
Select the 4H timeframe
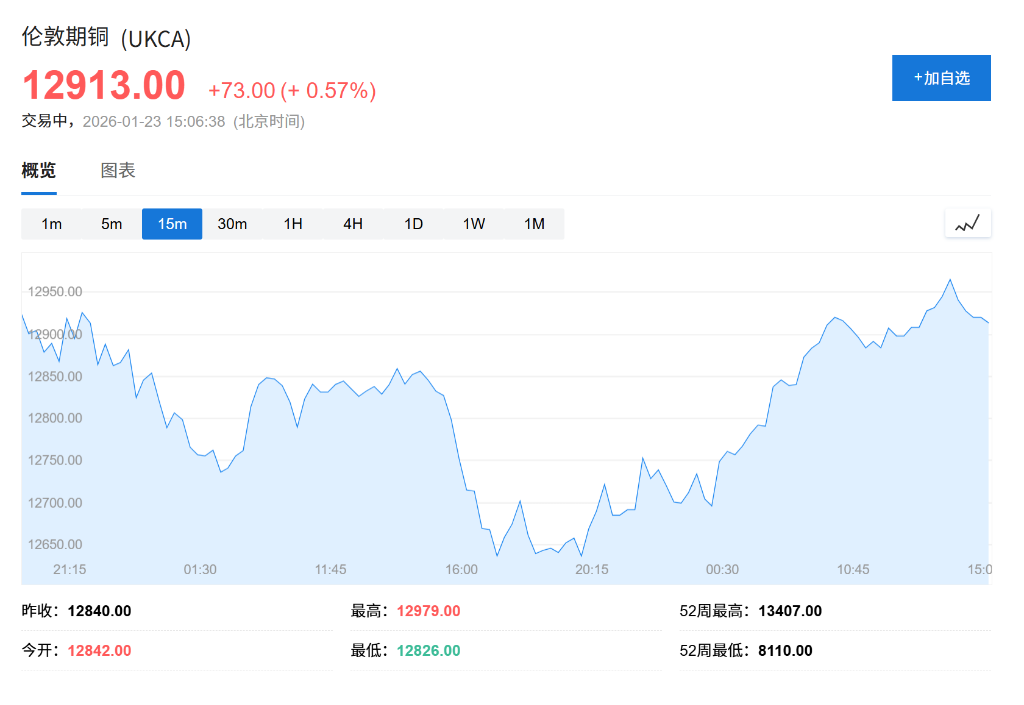pos(352,223)
